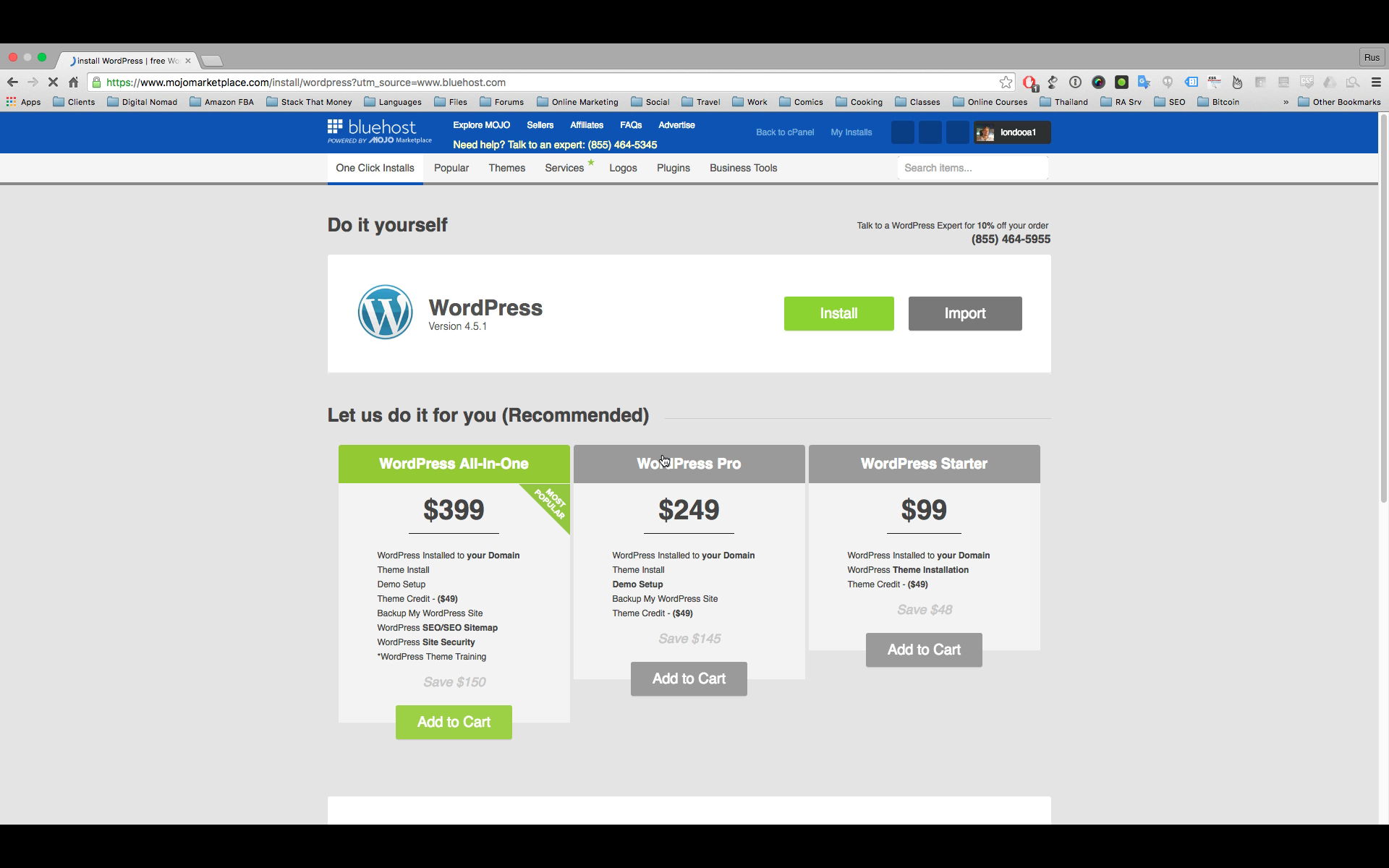
Task: Click Import button for WordPress
Action: point(965,313)
